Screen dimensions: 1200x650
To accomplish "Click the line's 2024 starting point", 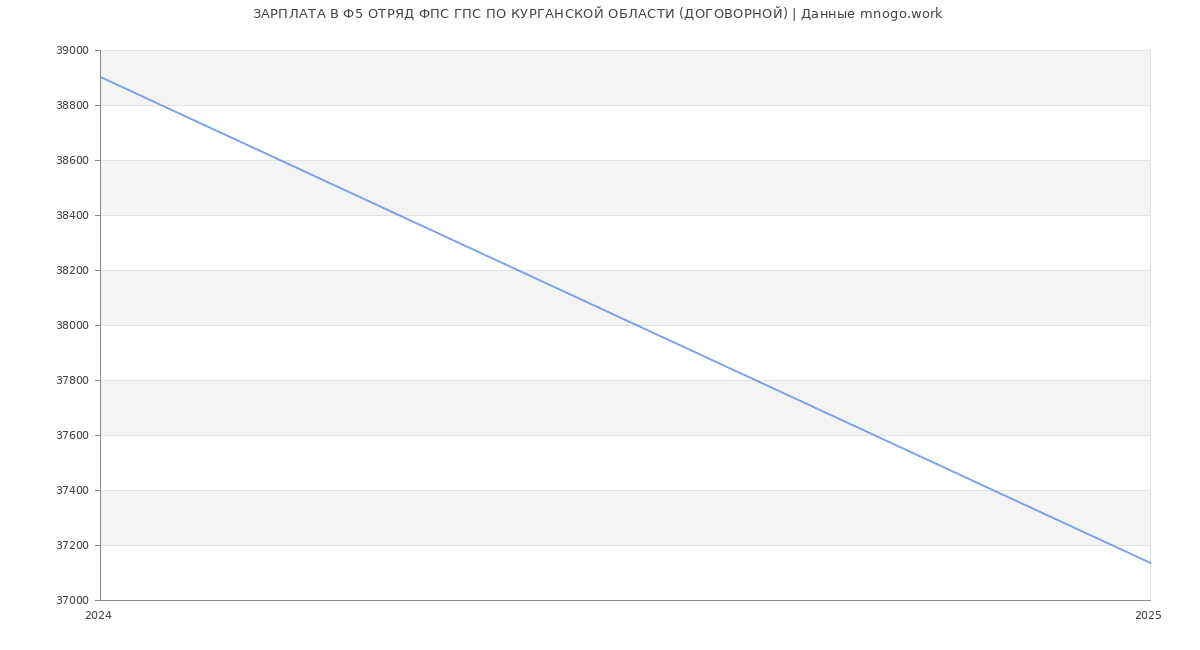I will 101,77.
